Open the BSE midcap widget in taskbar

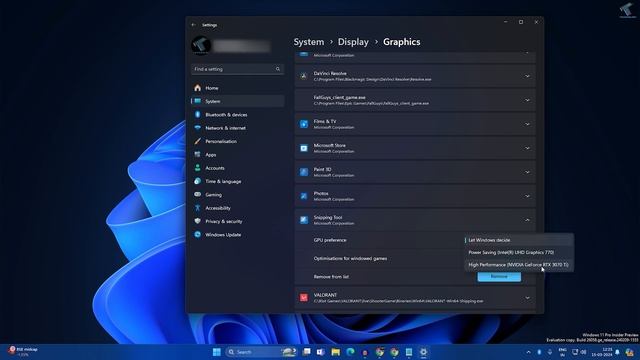tap(24, 351)
